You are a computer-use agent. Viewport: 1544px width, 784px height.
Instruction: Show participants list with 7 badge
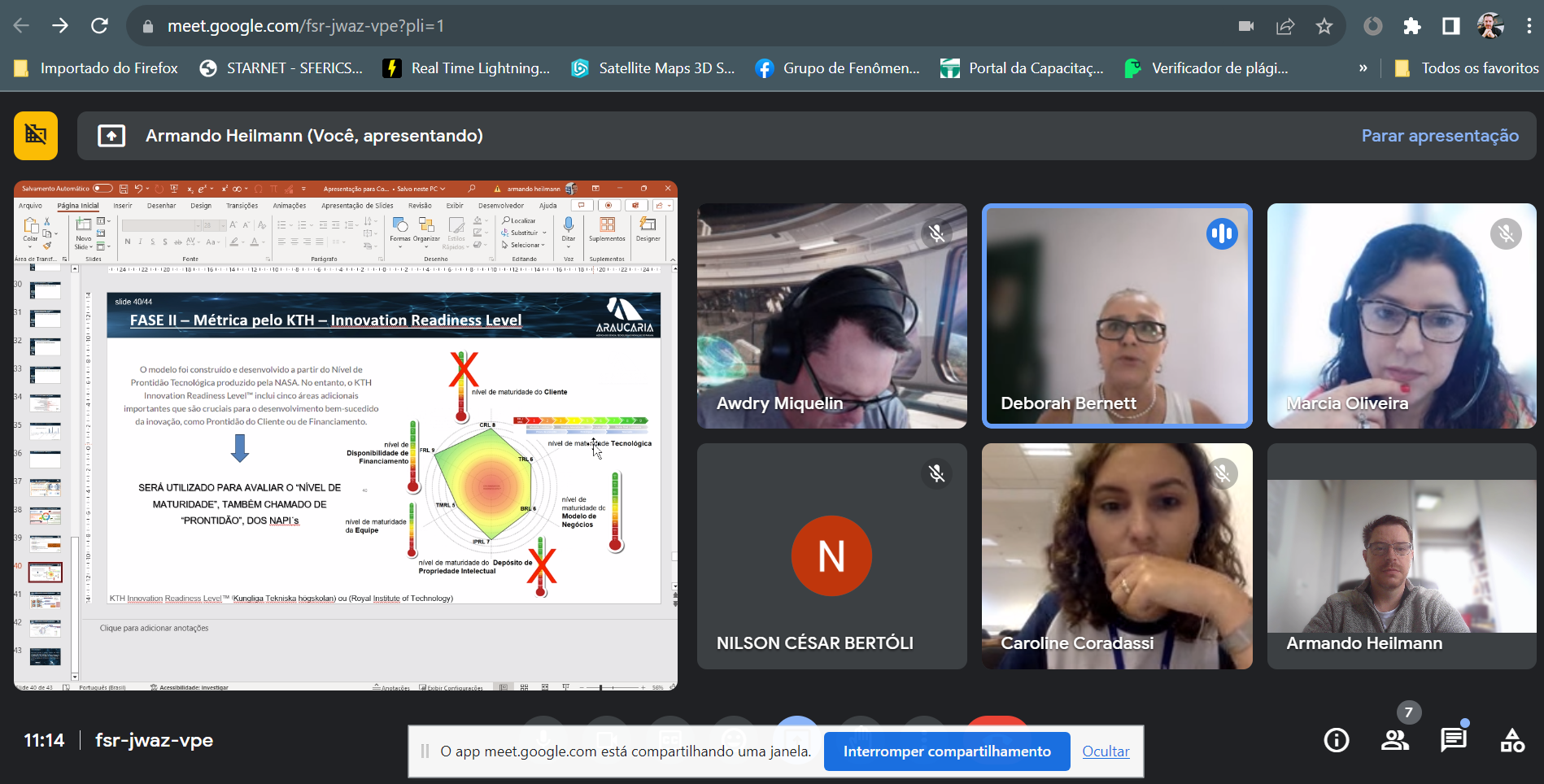click(1395, 740)
